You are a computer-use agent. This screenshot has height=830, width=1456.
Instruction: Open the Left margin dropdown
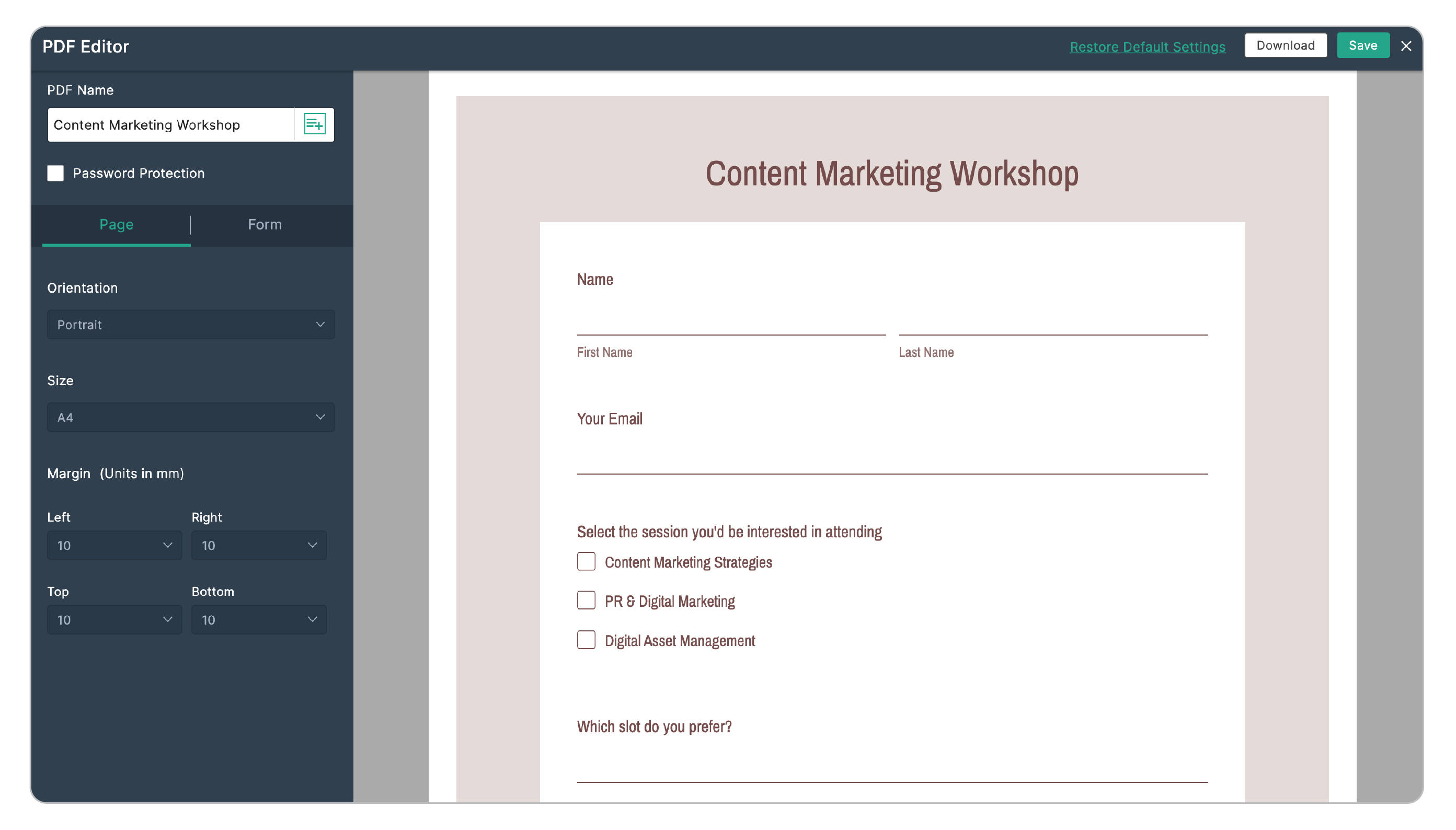tap(114, 546)
